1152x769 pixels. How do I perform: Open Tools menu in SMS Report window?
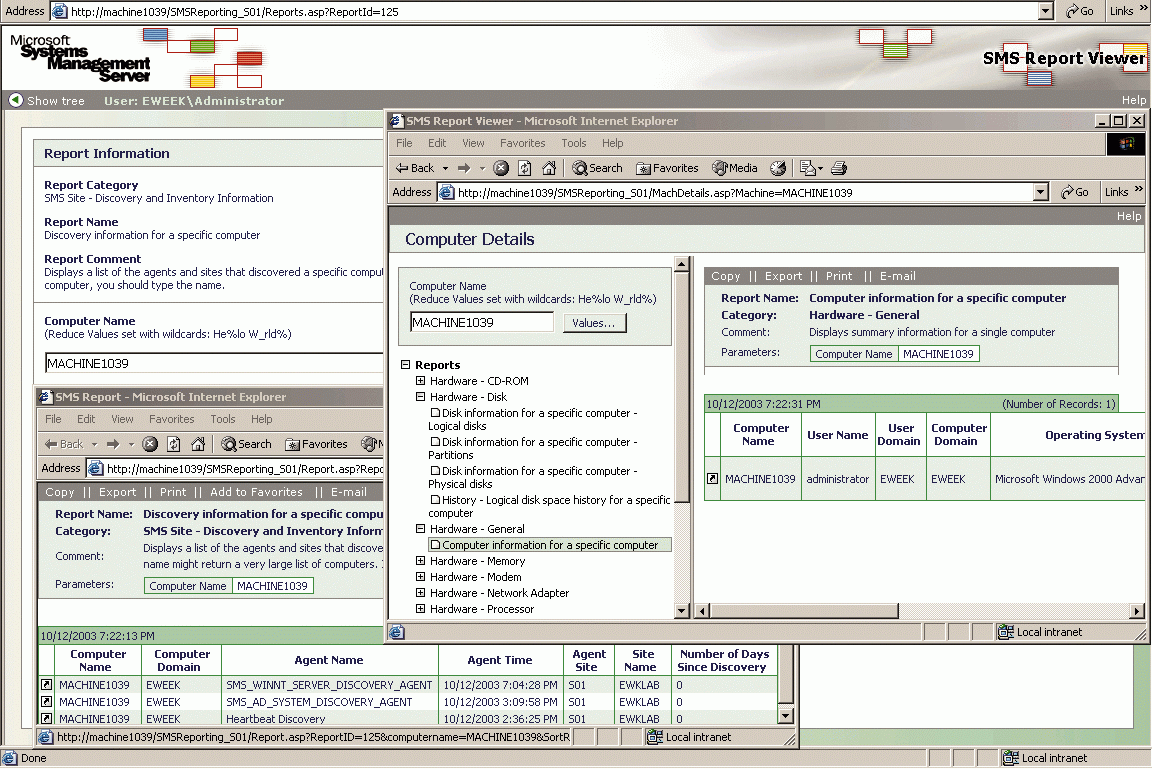click(x=223, y=419)
